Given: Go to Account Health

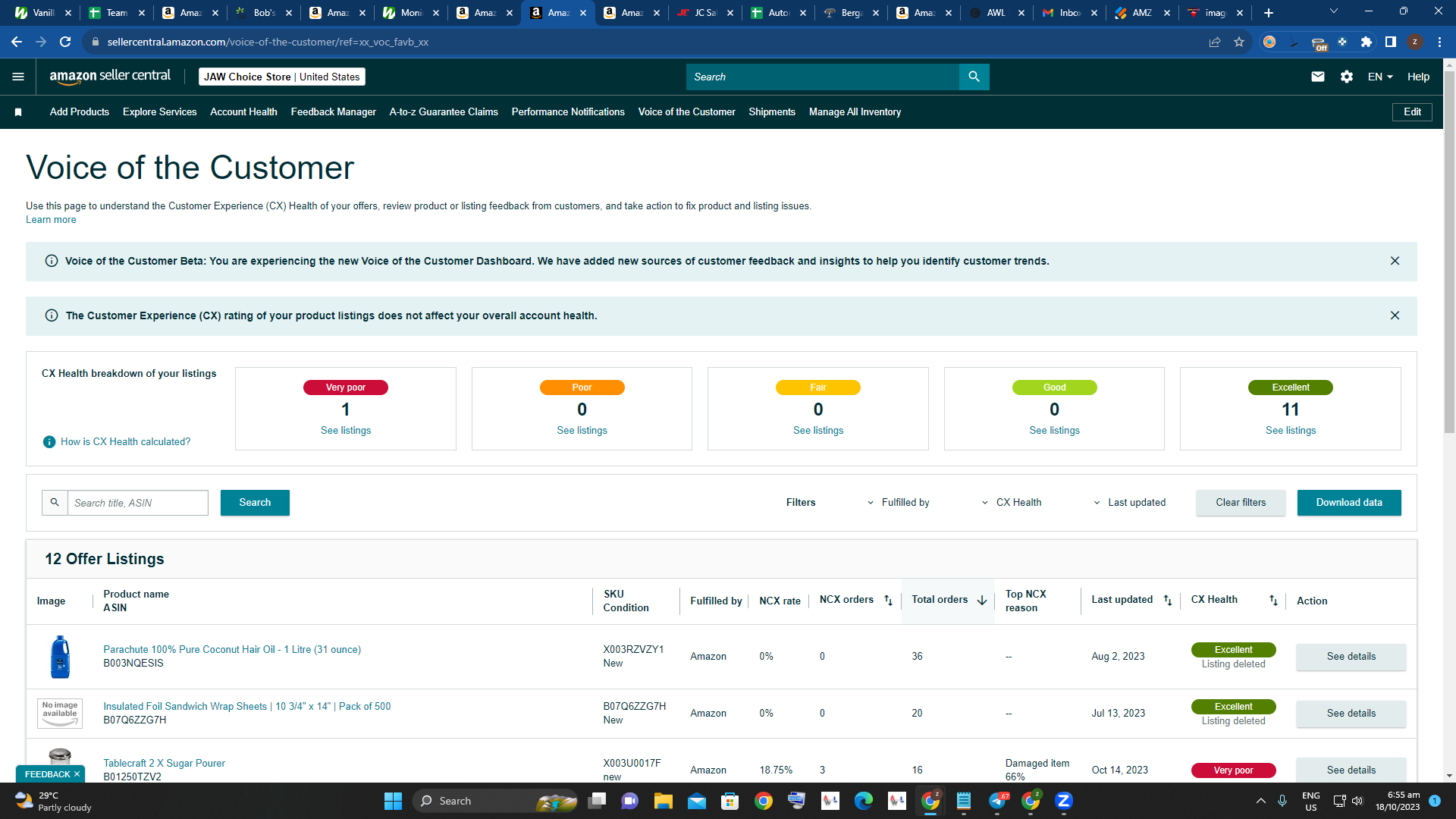Looking at the screenshot, I should pyautogui.click(x=243, y=112).
